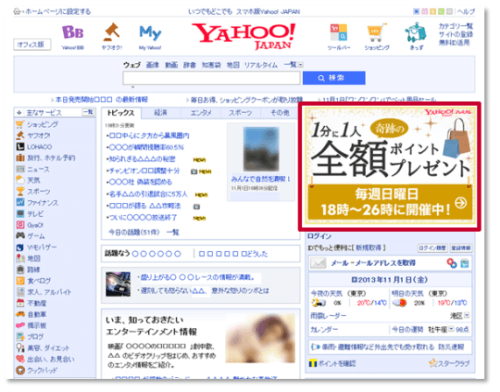Open ショッピング in the sidebar services
Screen dimensions: 500x392
click(x=42, y=124)
